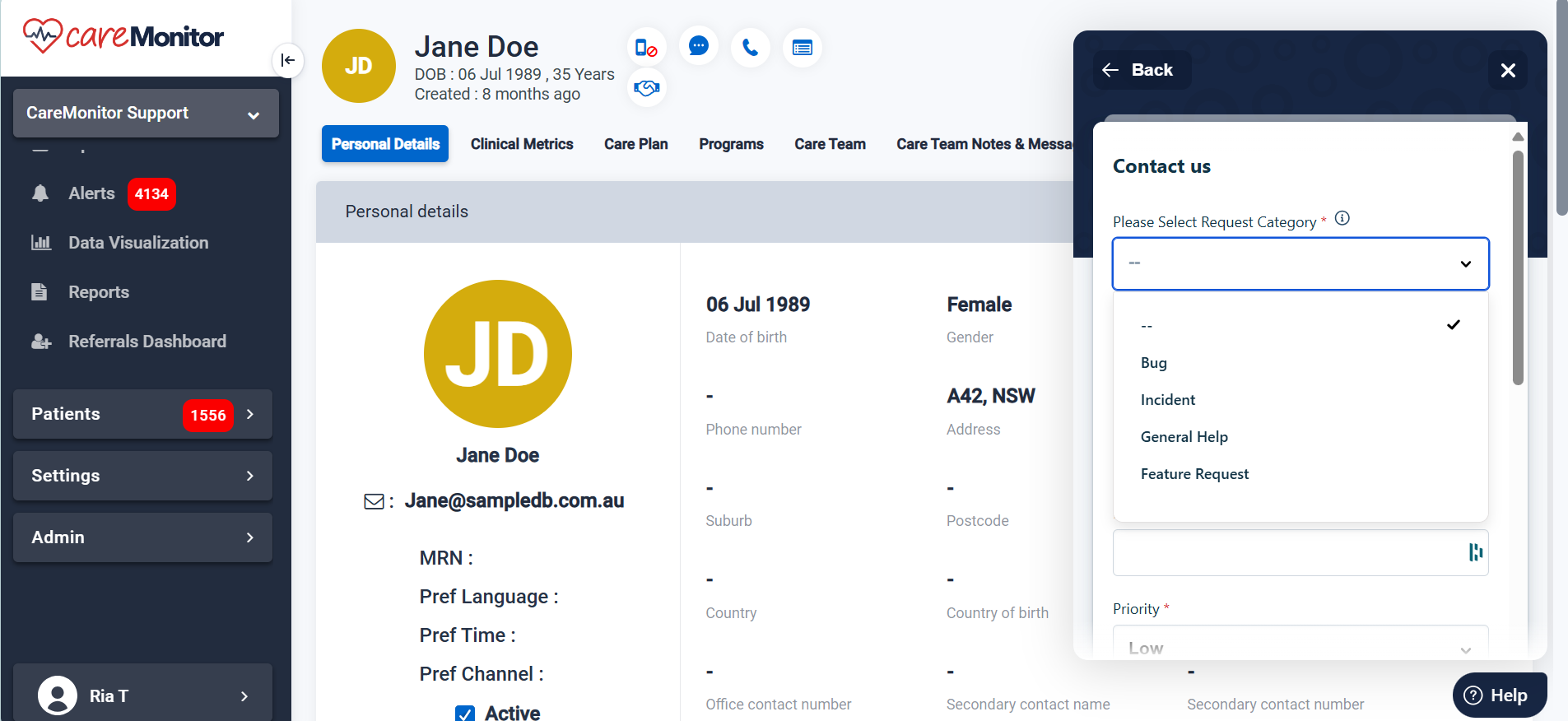Collapse the sidebar with the arrow button
Screen dimensions: 1568x721
(x=288, y=60)
